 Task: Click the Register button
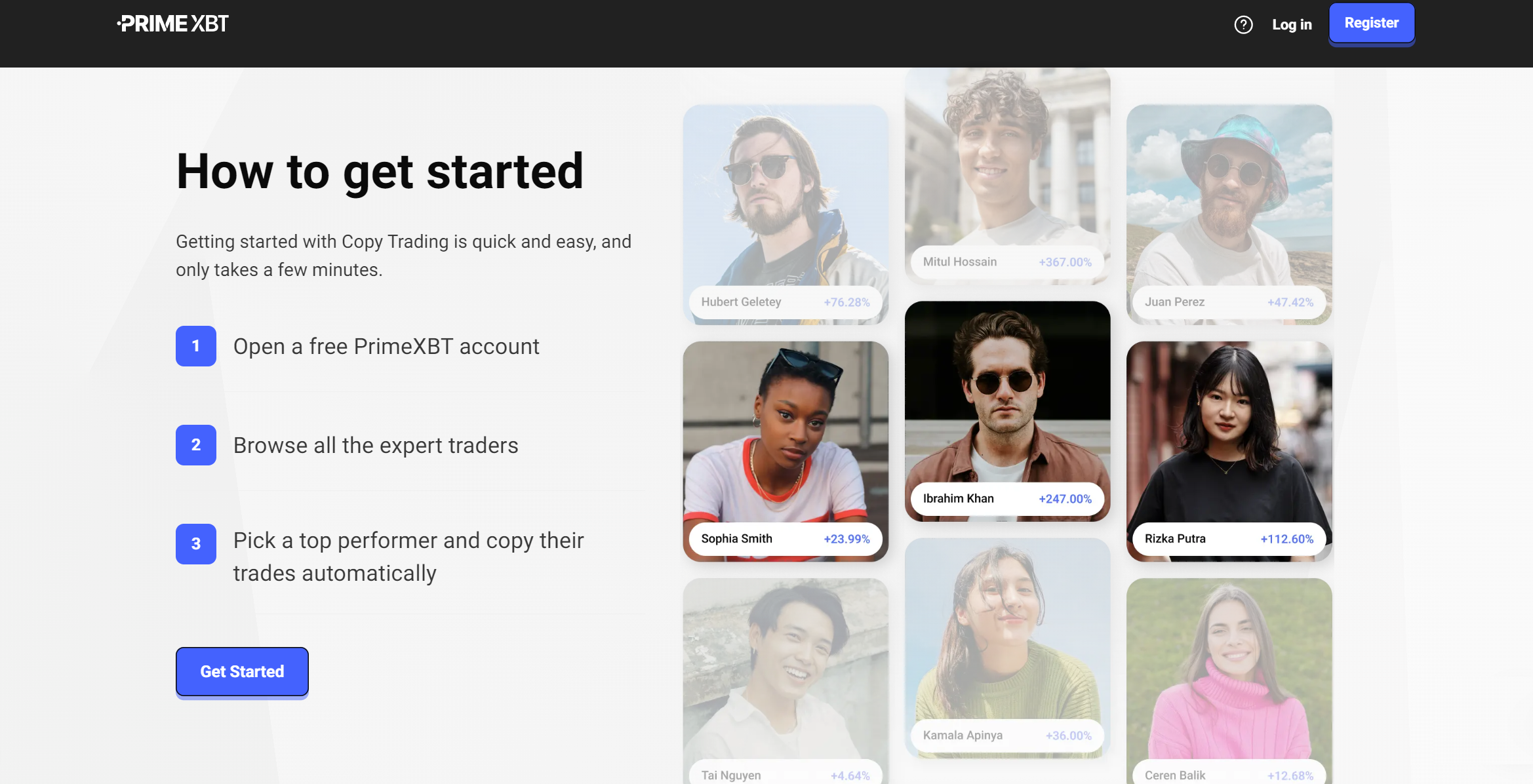point(1371,24)
